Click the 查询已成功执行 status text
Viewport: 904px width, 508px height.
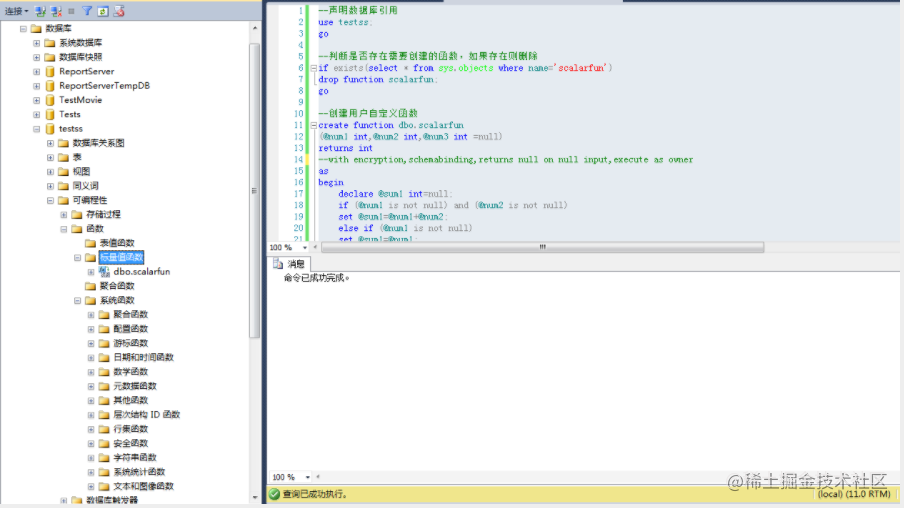[x=315, y=494]
